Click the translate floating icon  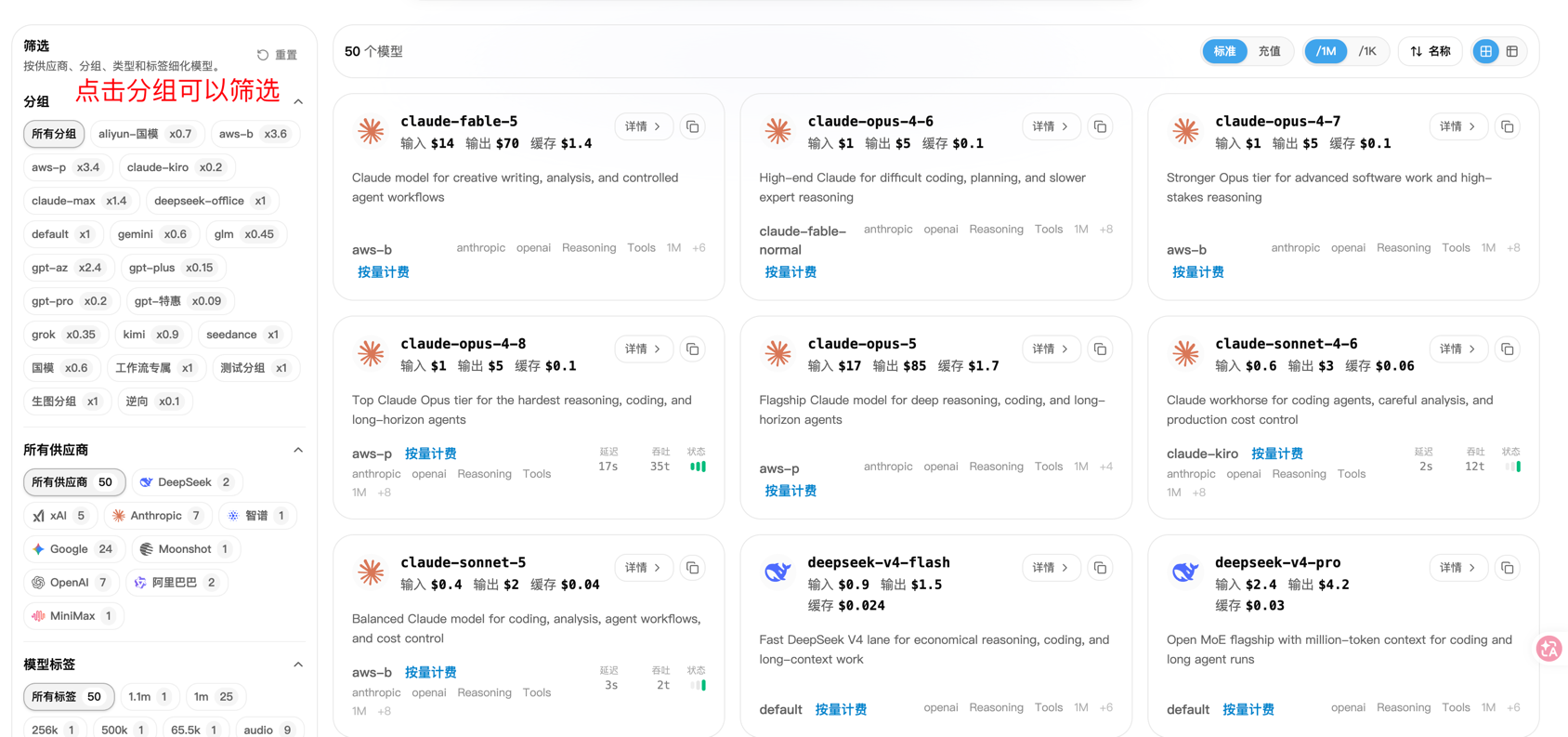[1548, 649]
